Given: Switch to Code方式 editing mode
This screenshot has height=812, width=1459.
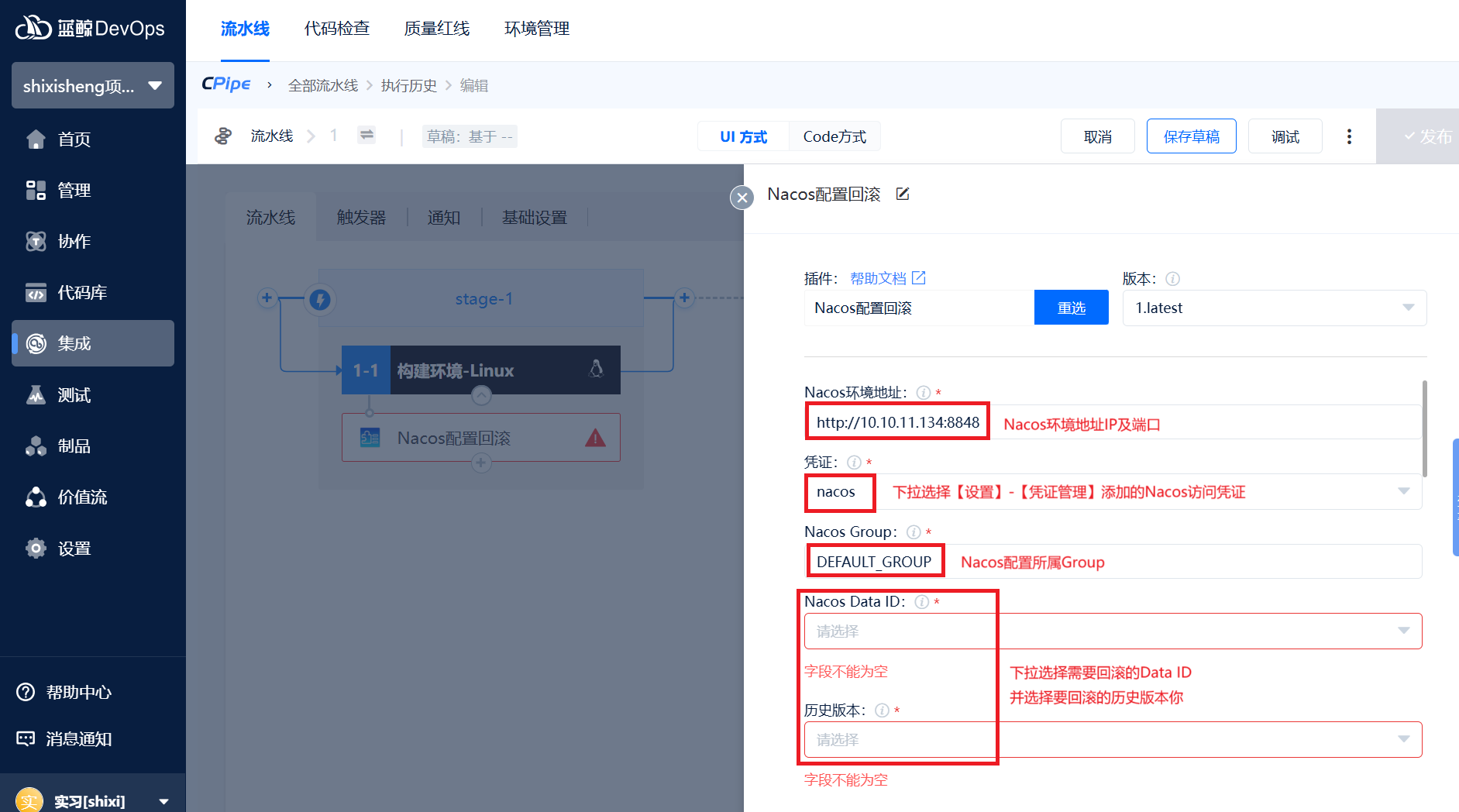Looking at the screenshot, I should click(834, 136).
